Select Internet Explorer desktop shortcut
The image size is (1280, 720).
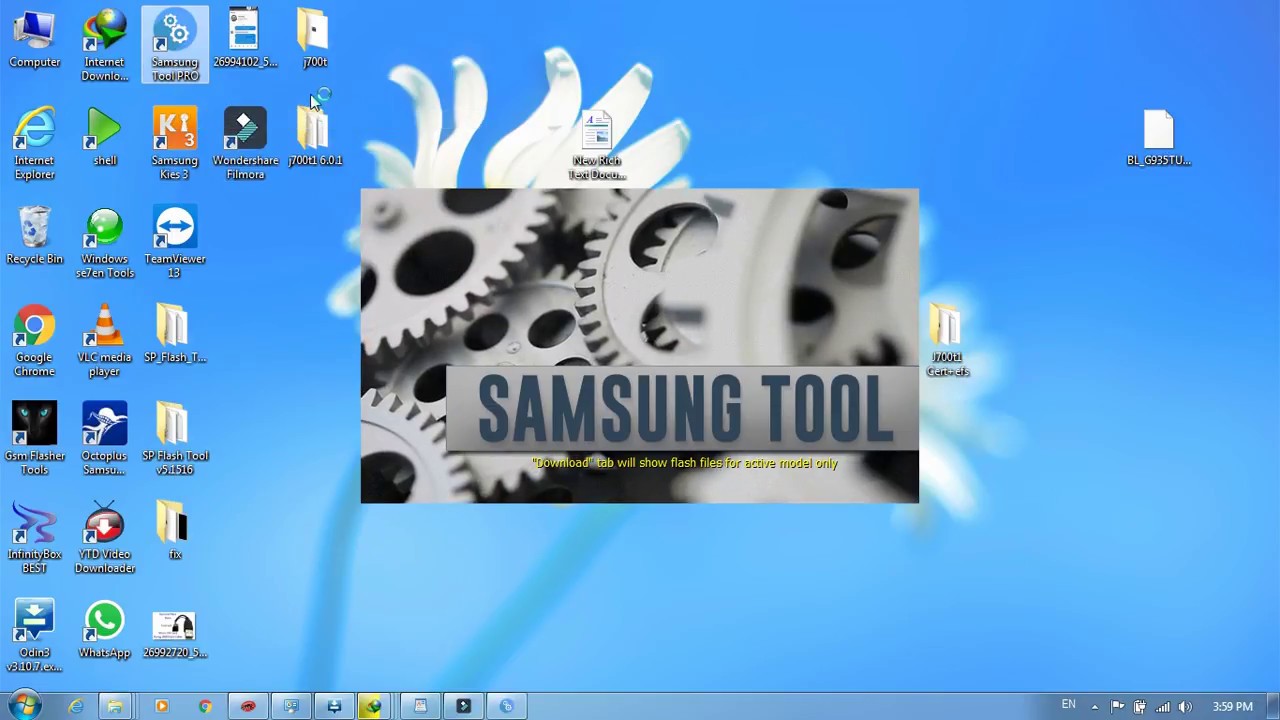coord(34,144)
